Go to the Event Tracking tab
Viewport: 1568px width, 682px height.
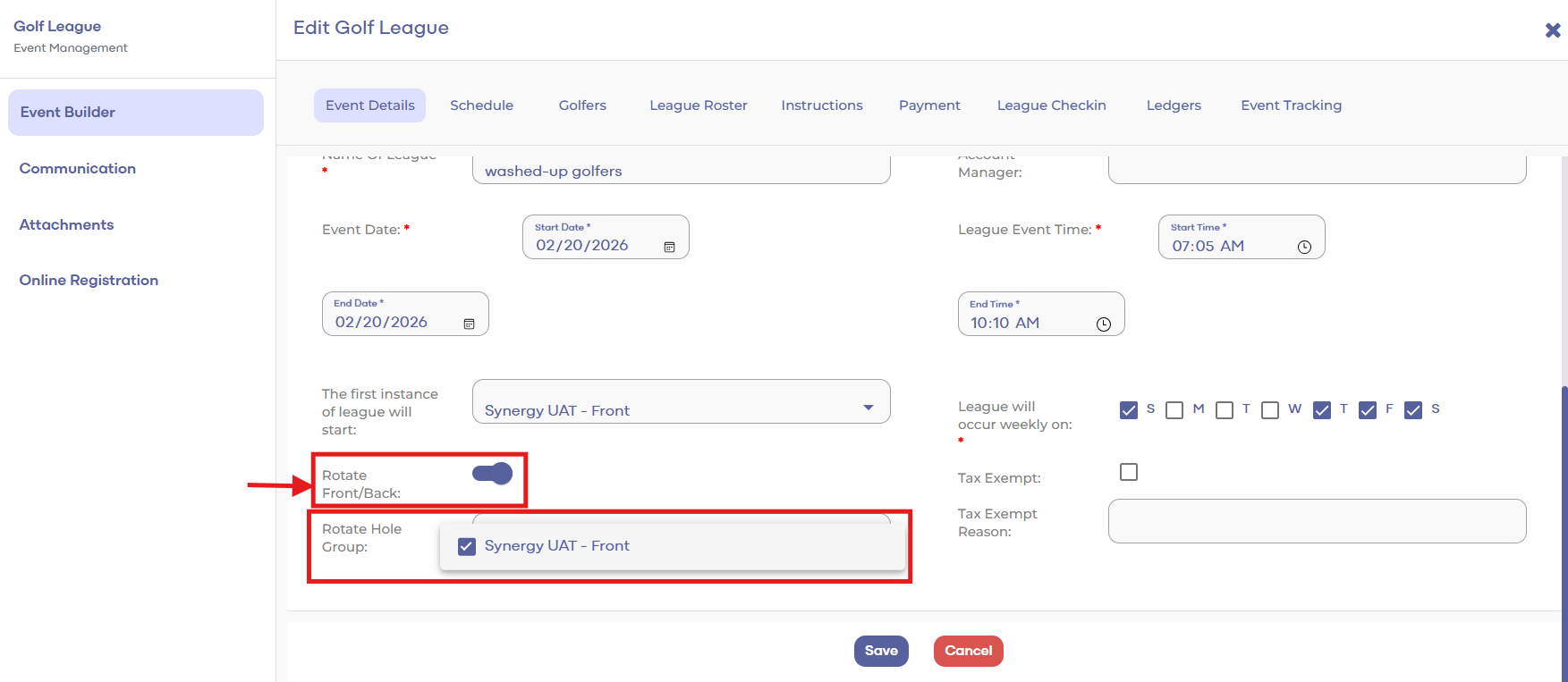1291,105
